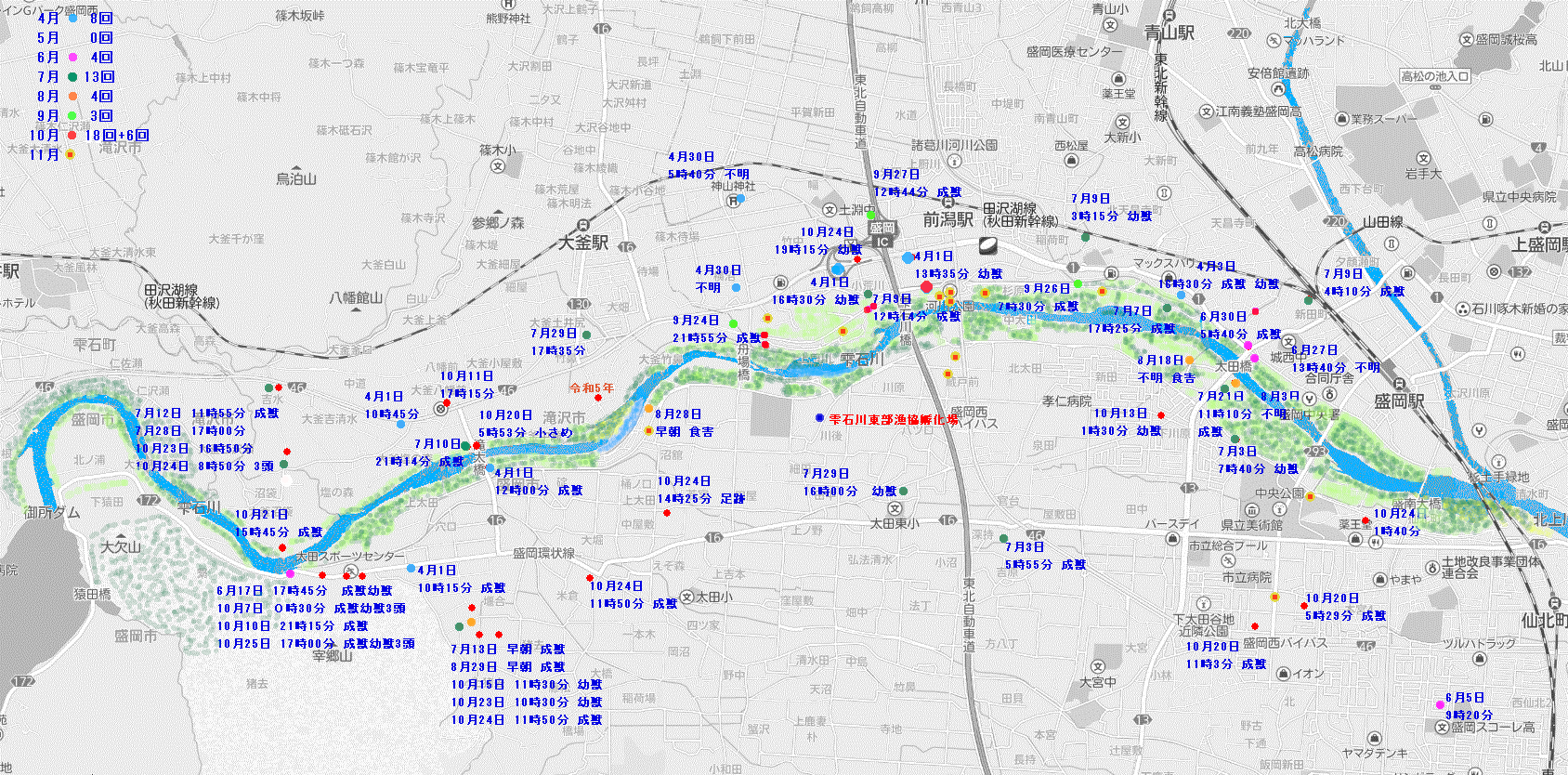This screenshot has height=775, width=1568.
Task: Click the red 雫石川東部漁協孵化場 label
Action: [893, 419]
